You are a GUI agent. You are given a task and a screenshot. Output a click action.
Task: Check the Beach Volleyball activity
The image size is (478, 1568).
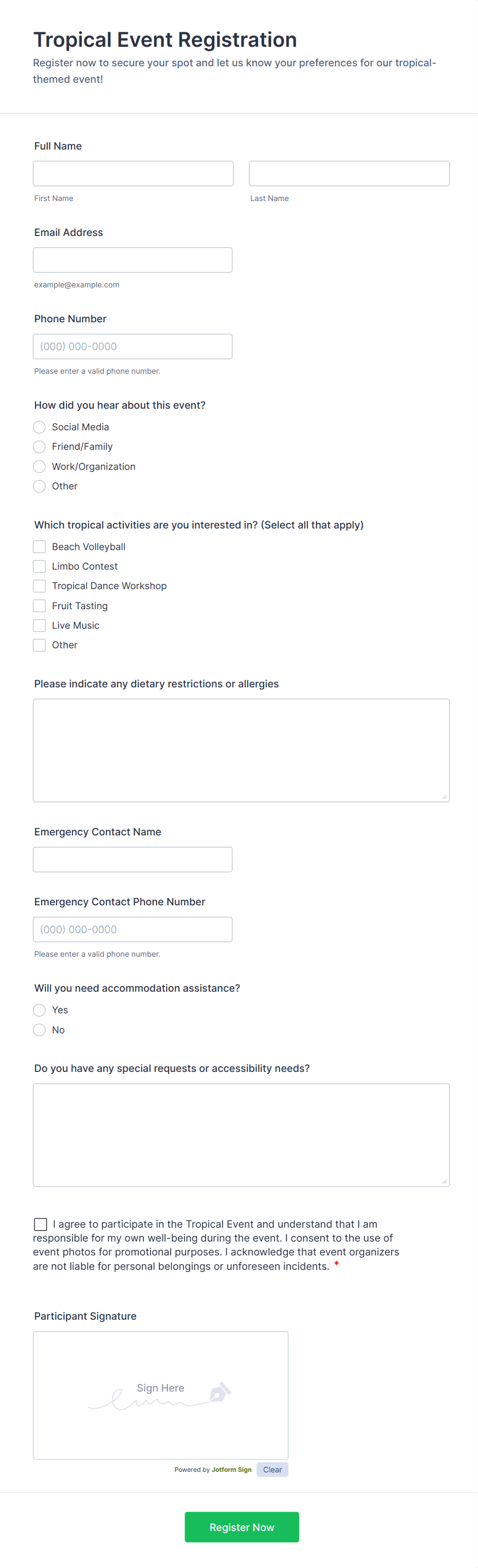pyautogui.click(x=39, y=546)
